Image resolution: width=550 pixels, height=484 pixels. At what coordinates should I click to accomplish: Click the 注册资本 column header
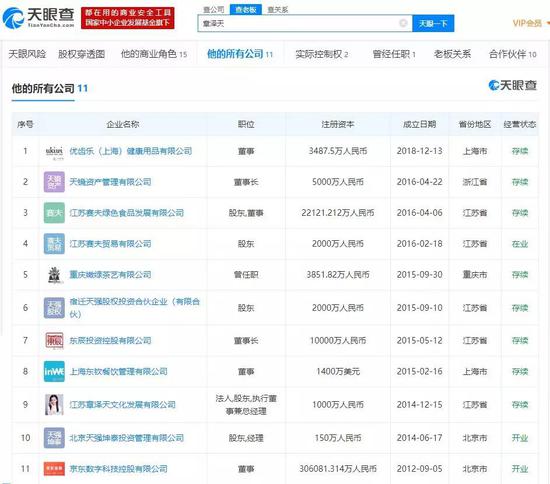pos(338,124)
